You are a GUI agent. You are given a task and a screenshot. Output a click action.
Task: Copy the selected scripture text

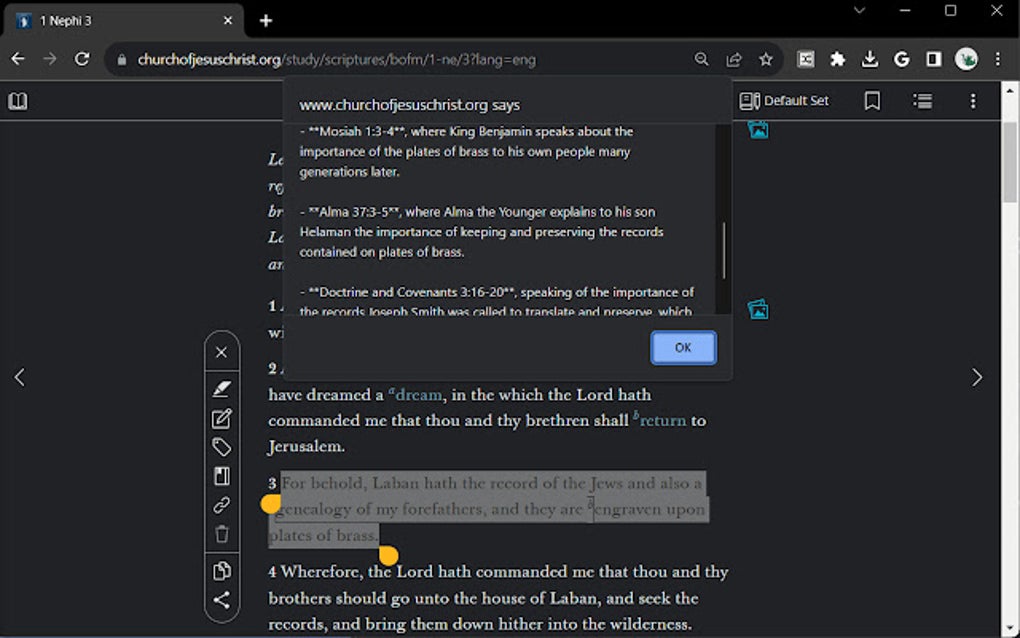(221, 570)
